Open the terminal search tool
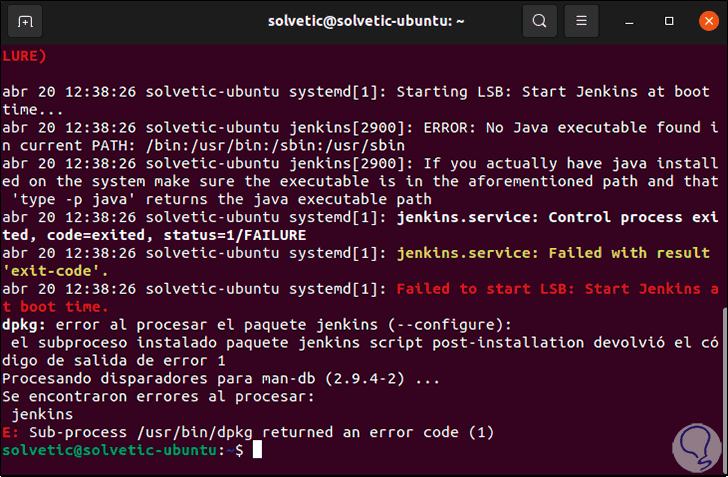Viewport: 728px width, 477px height. coord(540,21)
